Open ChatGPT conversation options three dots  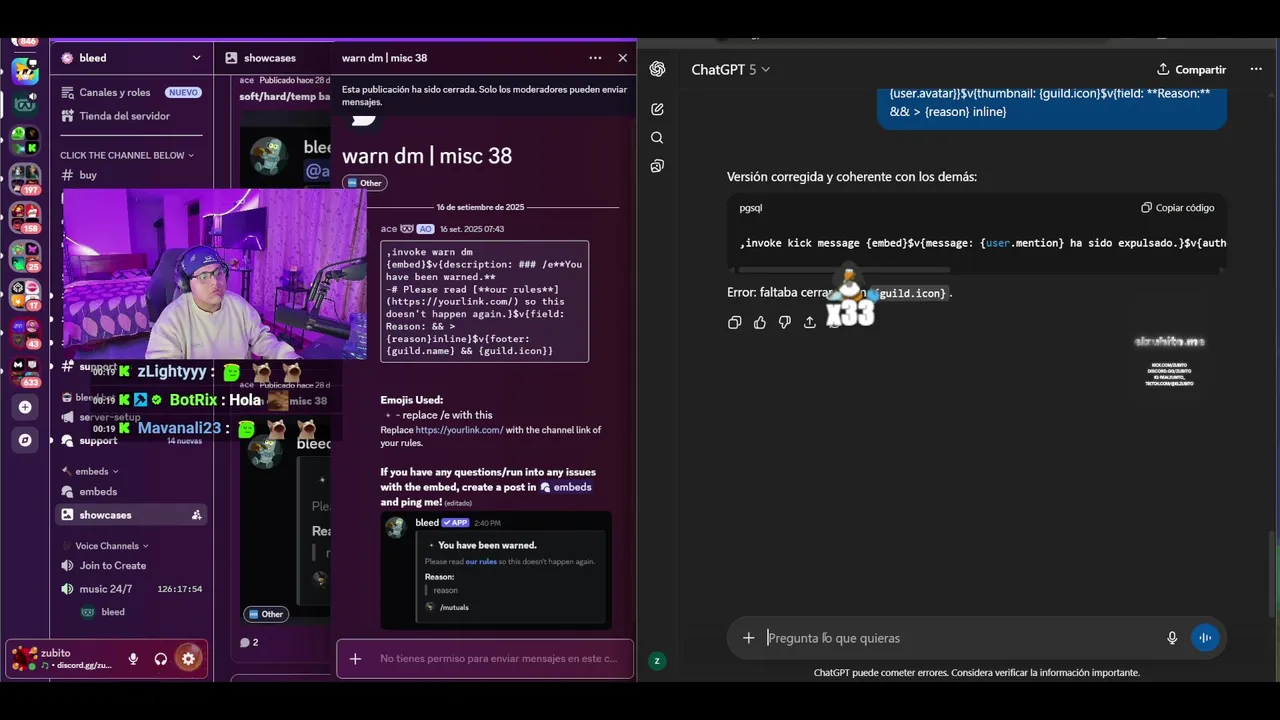tap(1256, 69)
